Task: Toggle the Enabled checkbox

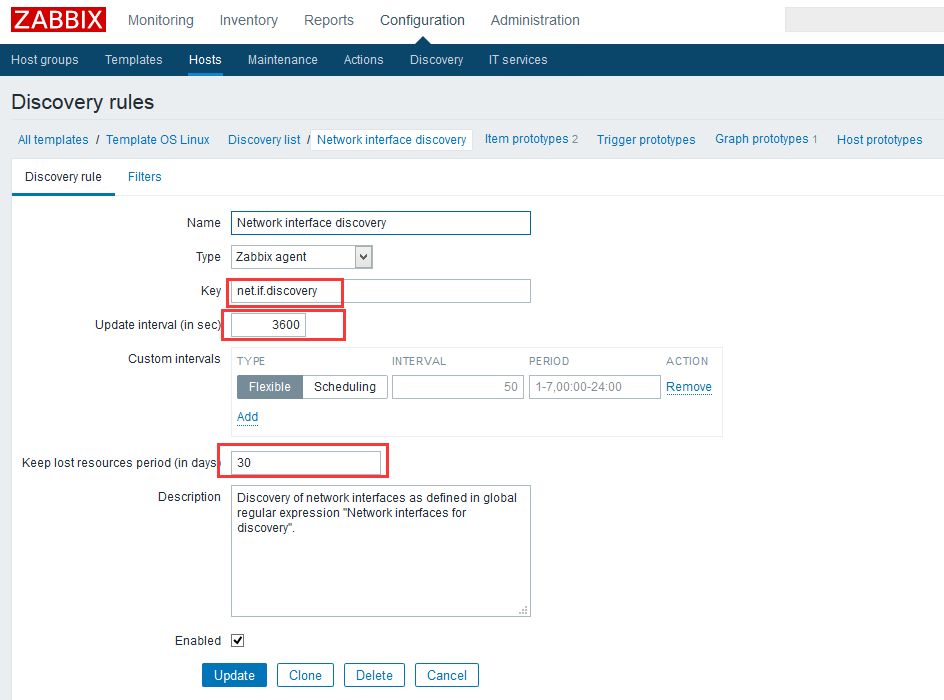Action: click(238, 640)
